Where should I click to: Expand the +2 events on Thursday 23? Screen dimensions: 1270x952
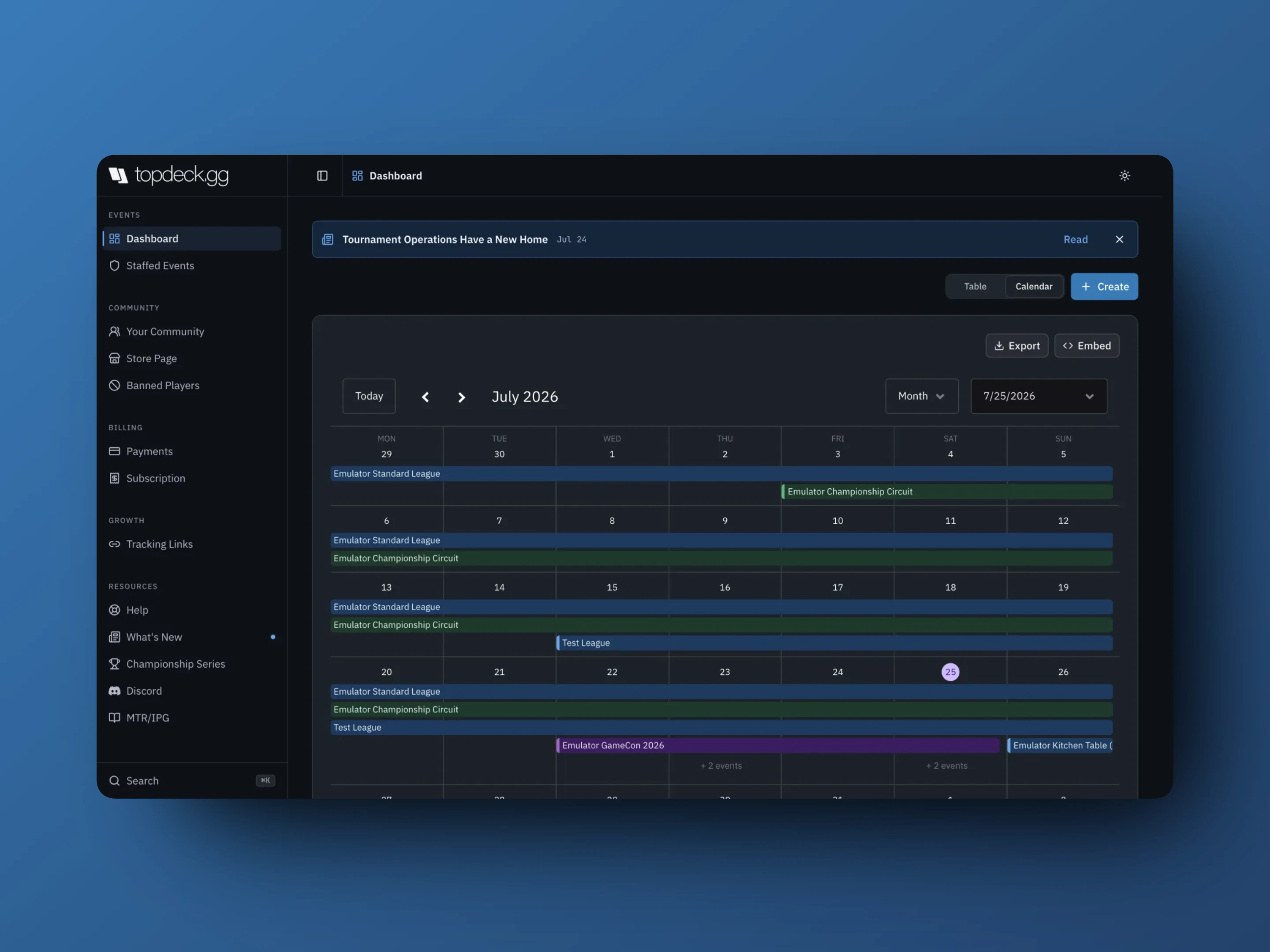point(721,766)
